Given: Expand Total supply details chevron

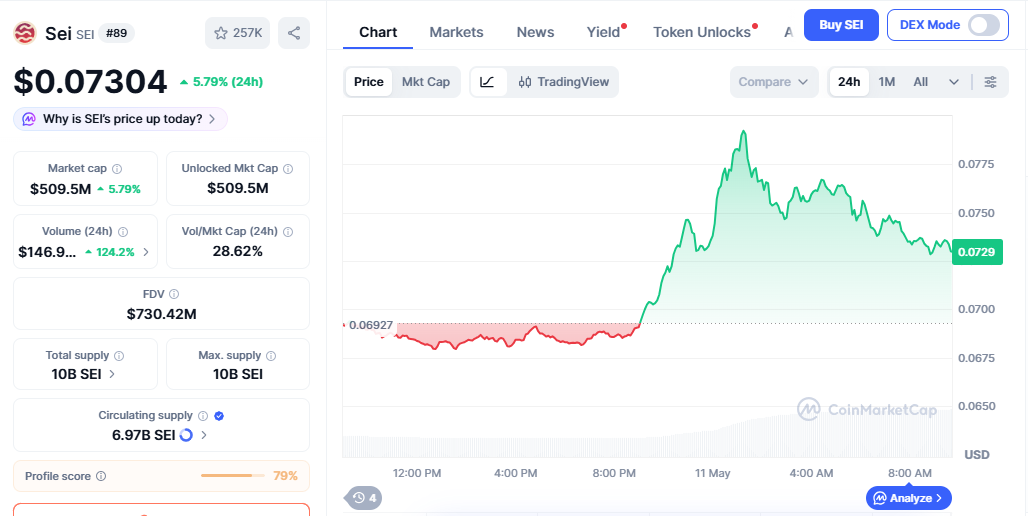Looking at the screenshot, I should point(112,374).
